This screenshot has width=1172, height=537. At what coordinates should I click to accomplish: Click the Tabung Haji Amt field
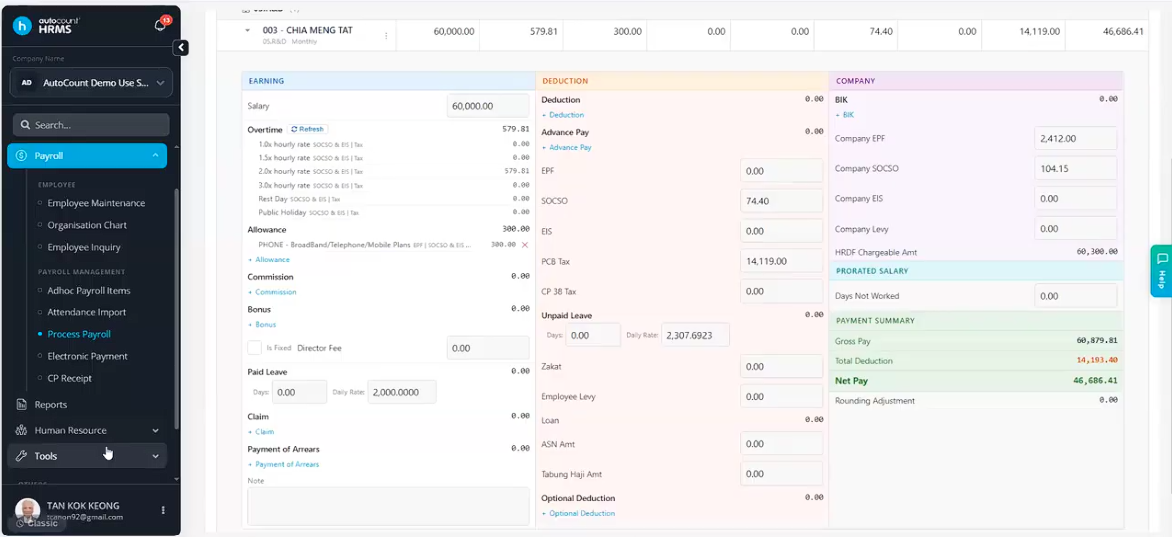(x=781, y=473)
